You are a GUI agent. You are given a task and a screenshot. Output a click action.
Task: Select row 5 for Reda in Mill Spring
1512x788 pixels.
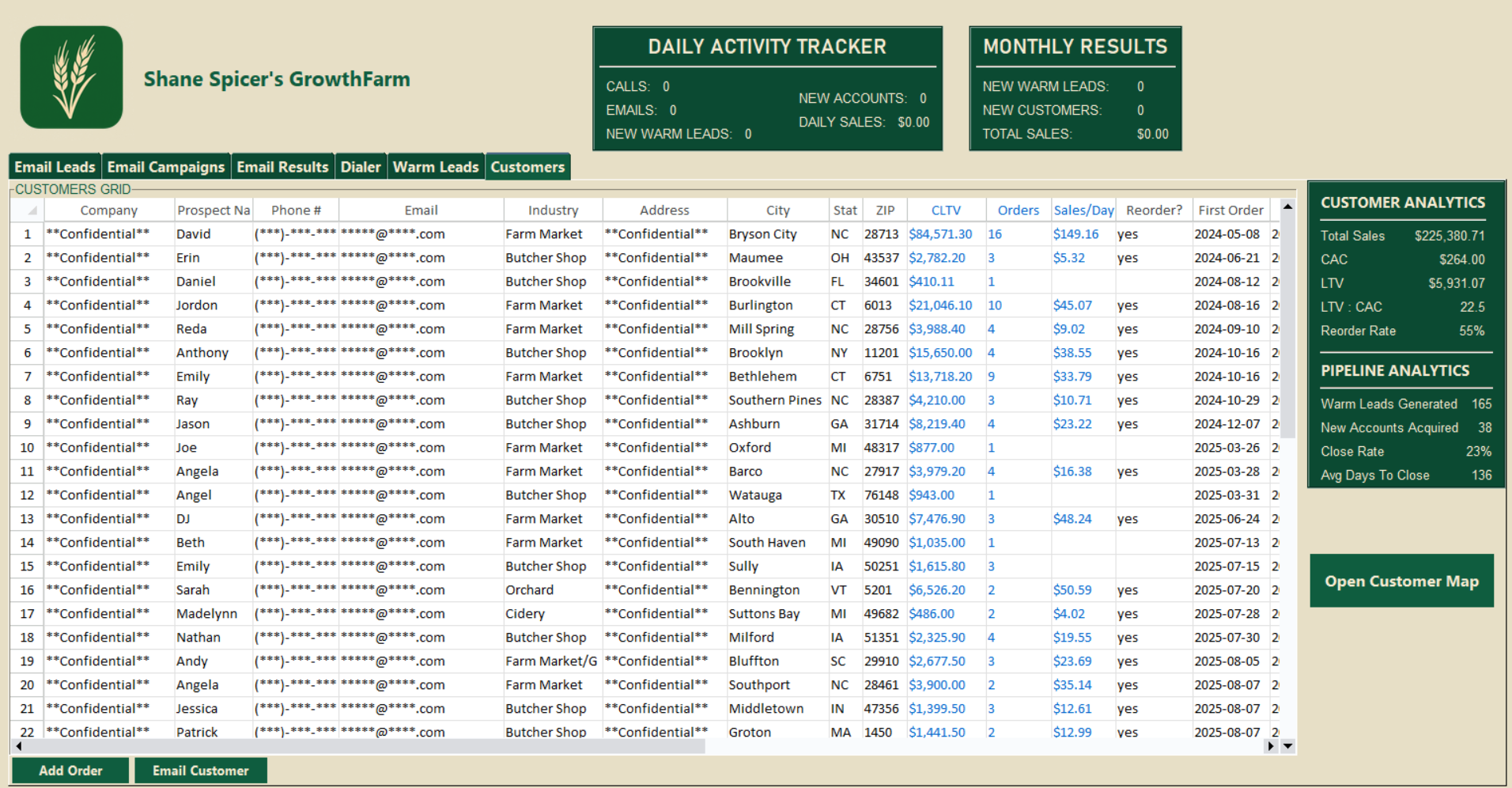[26, 328]
